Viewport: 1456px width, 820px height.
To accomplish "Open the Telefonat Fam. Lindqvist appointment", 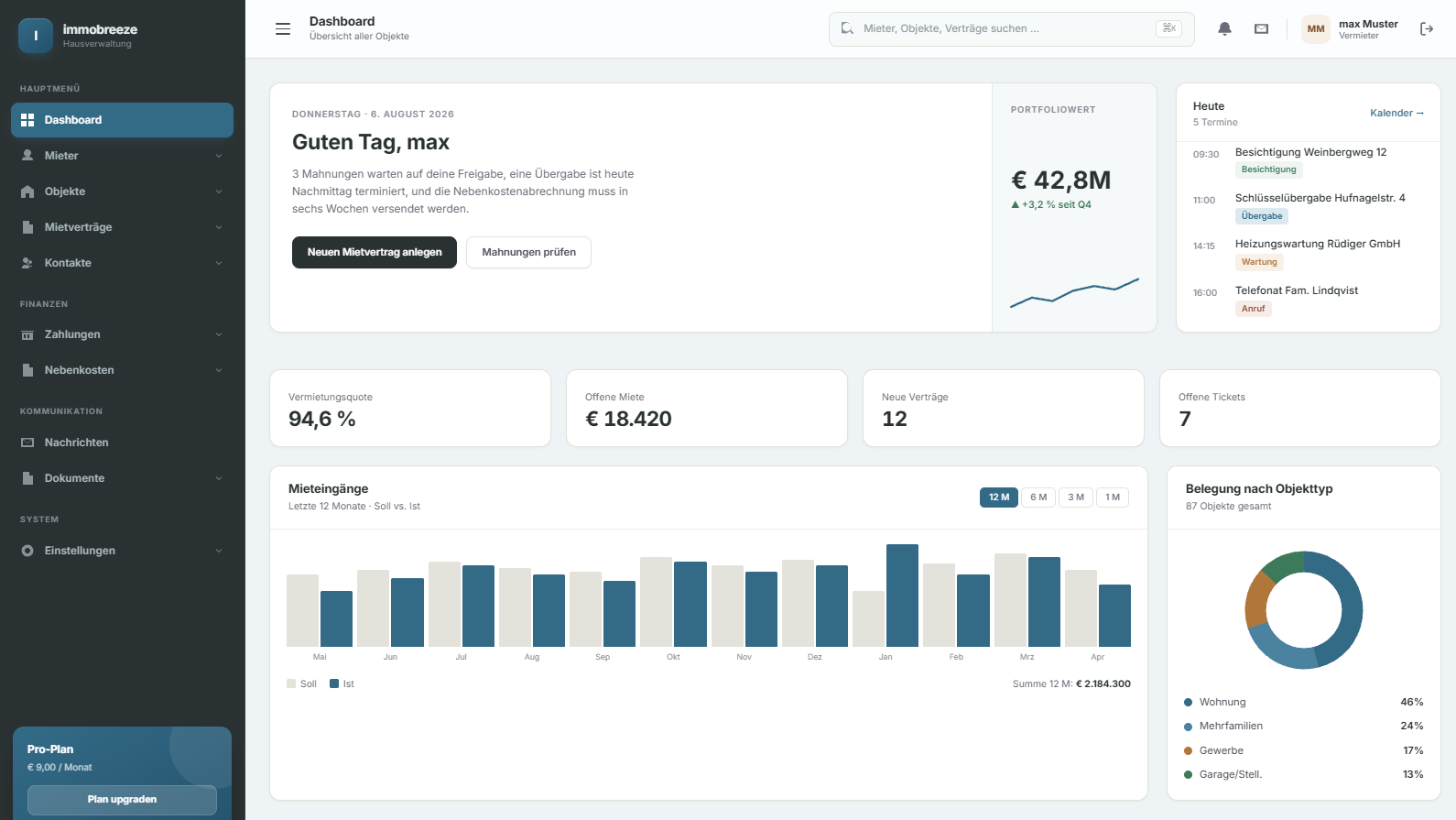I will (x=1309, y=299).
